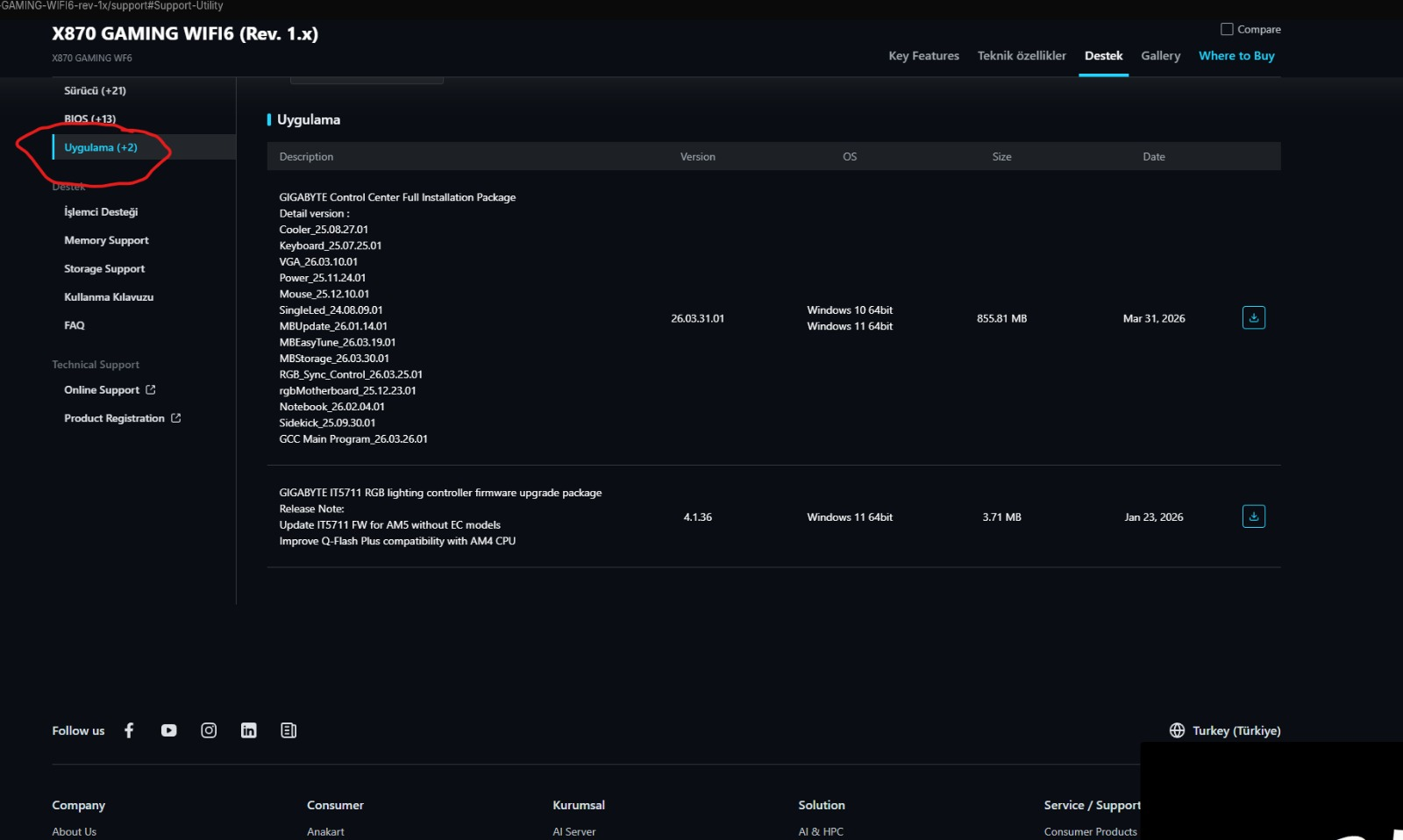Open Kullanma Kılavuzu section
1403x840 pixels.
pyautogui.click(x=109, y=296)
